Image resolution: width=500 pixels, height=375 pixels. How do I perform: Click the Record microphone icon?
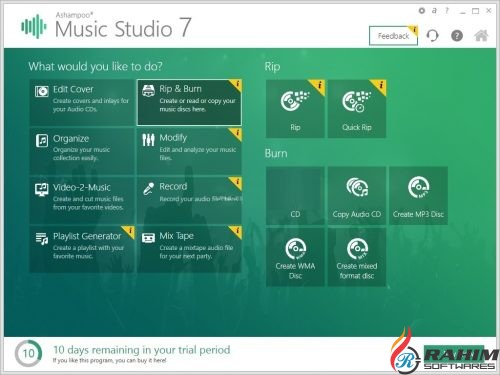coord(148,189)
